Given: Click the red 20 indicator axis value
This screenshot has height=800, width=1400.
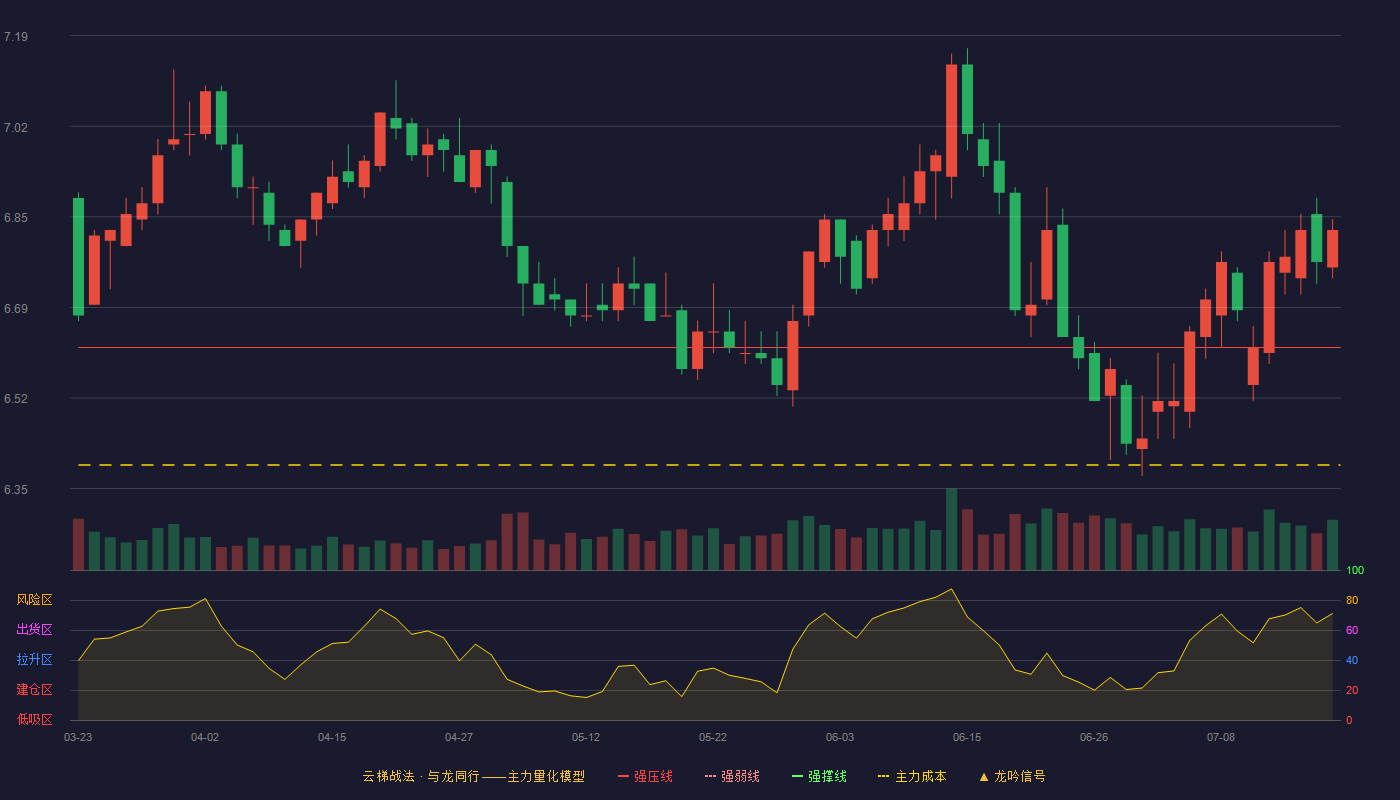Looking at the screenshot, I should 1351,690.
